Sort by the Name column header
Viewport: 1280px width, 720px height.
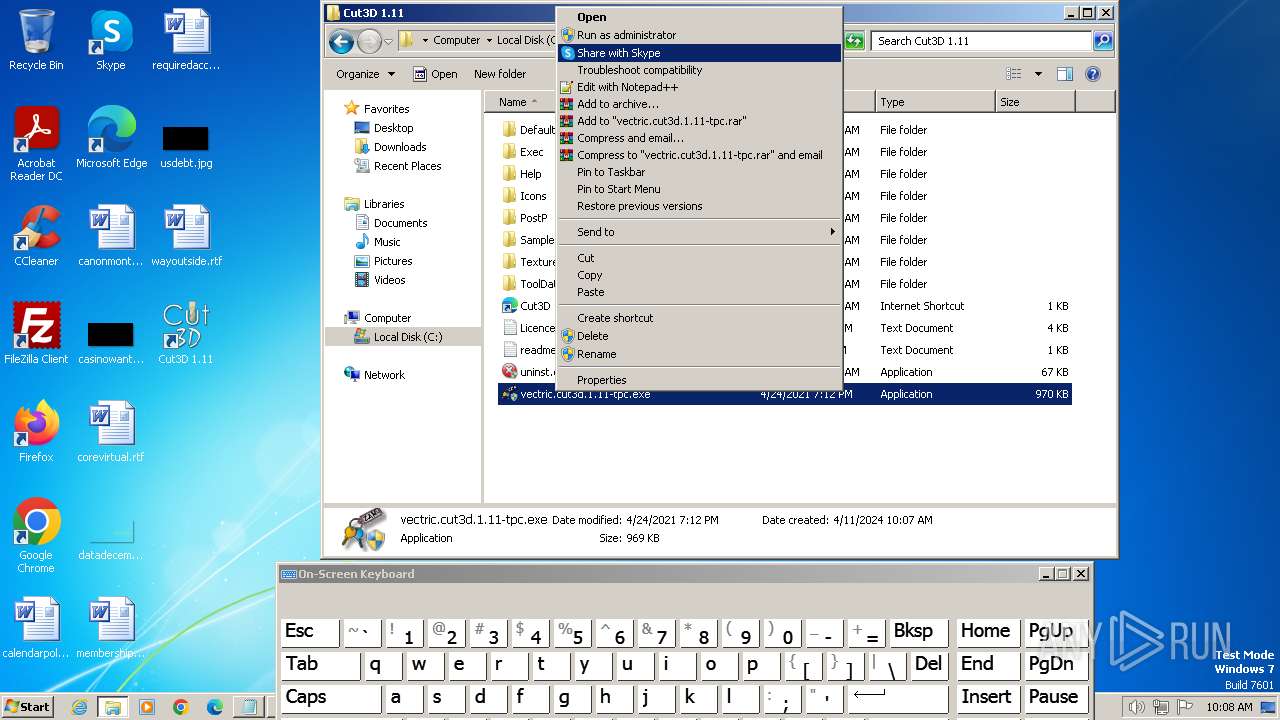(x=519, y=102)
